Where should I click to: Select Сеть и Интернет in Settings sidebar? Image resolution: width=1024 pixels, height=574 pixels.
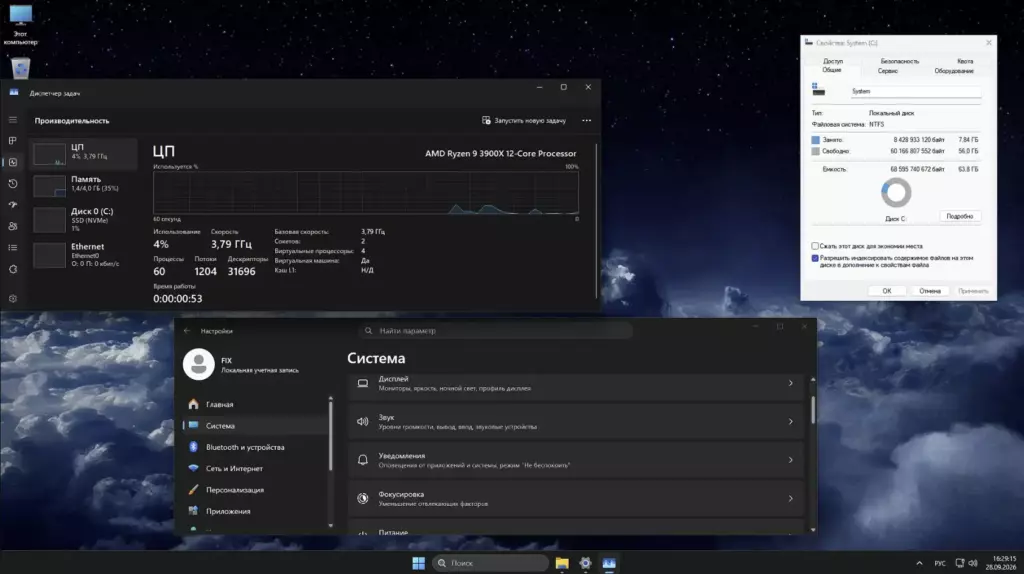[255, 468]
